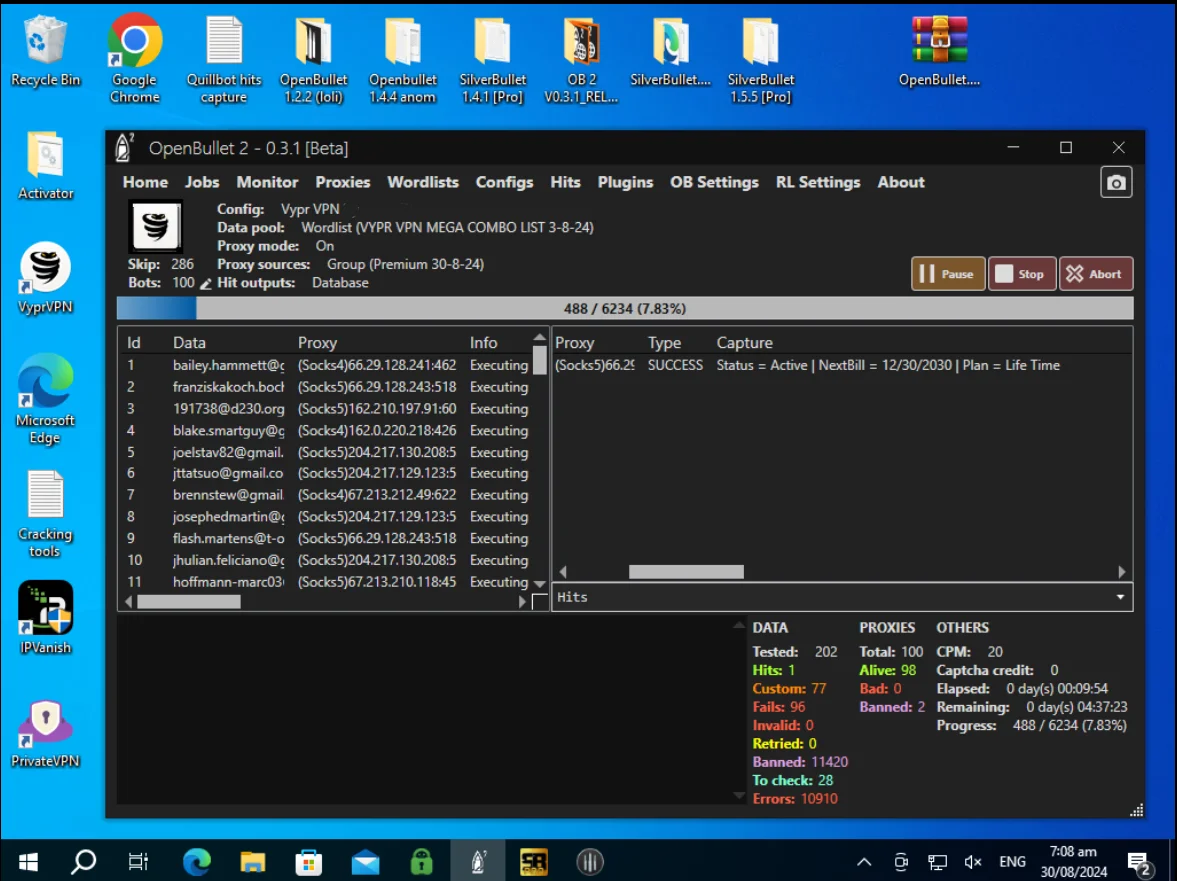Open the SilverBullet 1.4.1 [Pro] folder
1177x881 pixels.
tap(492, 60)
